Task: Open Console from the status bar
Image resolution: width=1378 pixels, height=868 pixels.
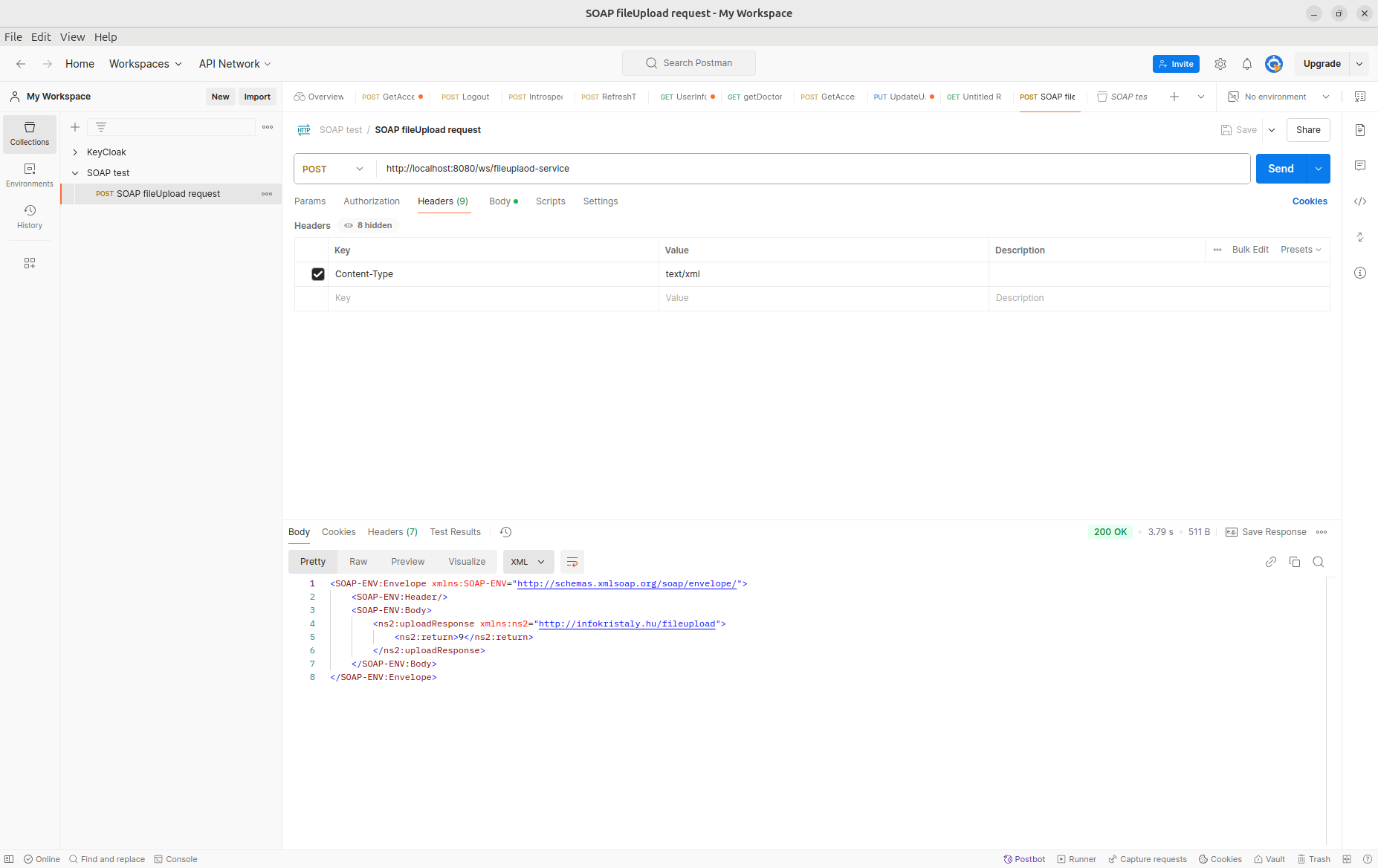Action: coord(175,859)
